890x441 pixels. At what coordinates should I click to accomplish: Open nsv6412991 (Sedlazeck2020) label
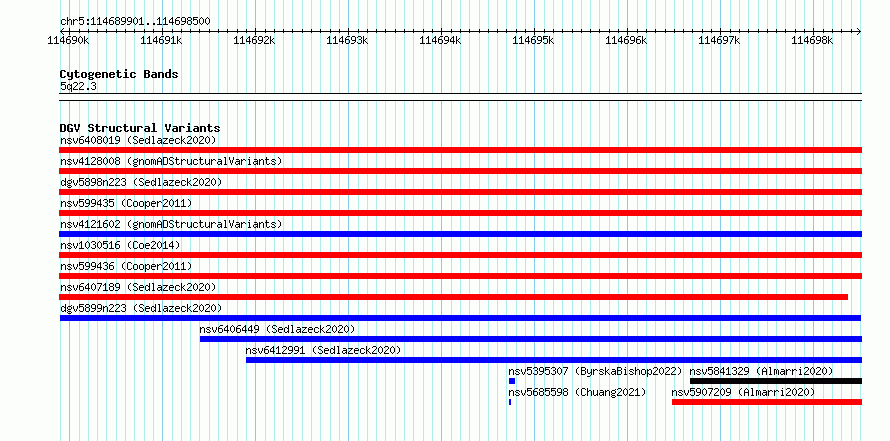click(x=323, y=350)
